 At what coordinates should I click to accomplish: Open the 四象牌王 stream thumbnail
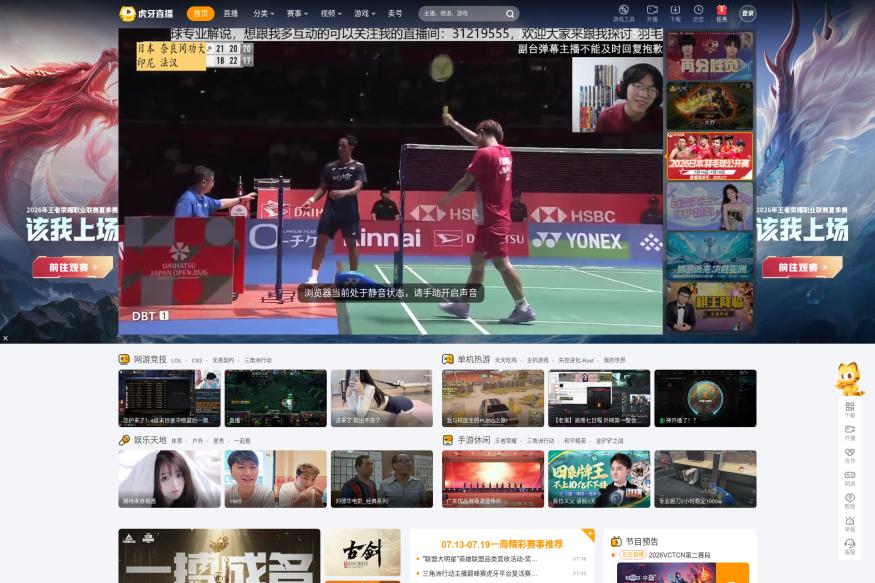click(x=599, y=479)
